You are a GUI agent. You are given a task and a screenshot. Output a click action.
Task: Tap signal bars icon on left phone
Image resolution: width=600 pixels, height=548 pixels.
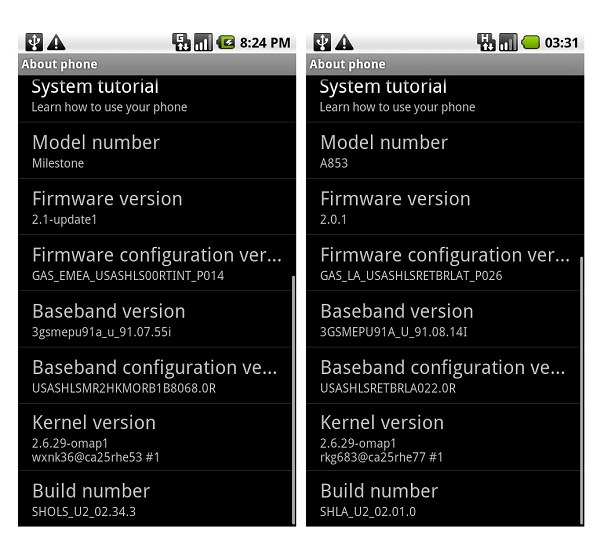coord(204,42)
